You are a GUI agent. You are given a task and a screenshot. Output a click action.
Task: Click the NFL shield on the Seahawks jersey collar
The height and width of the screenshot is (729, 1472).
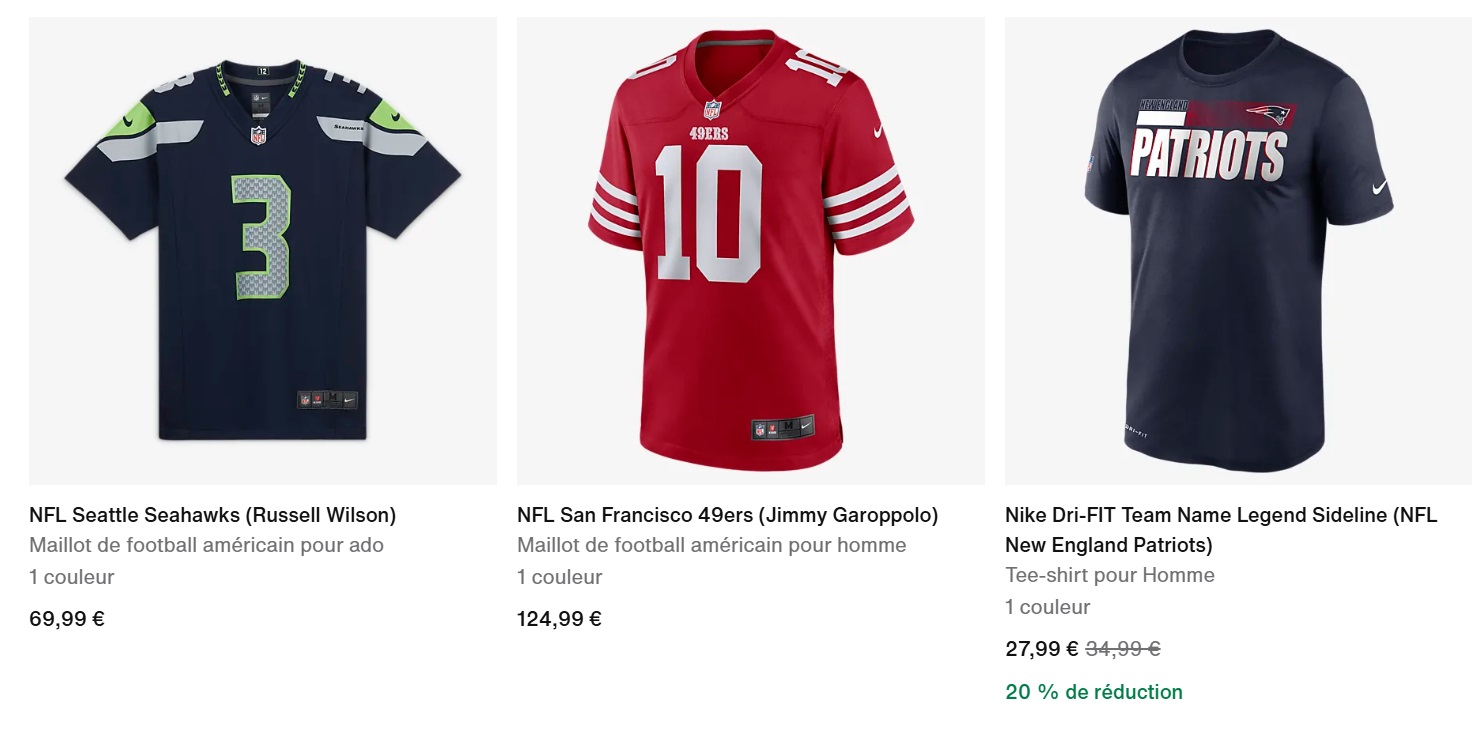pyautogui.click(x=259, y=135)
